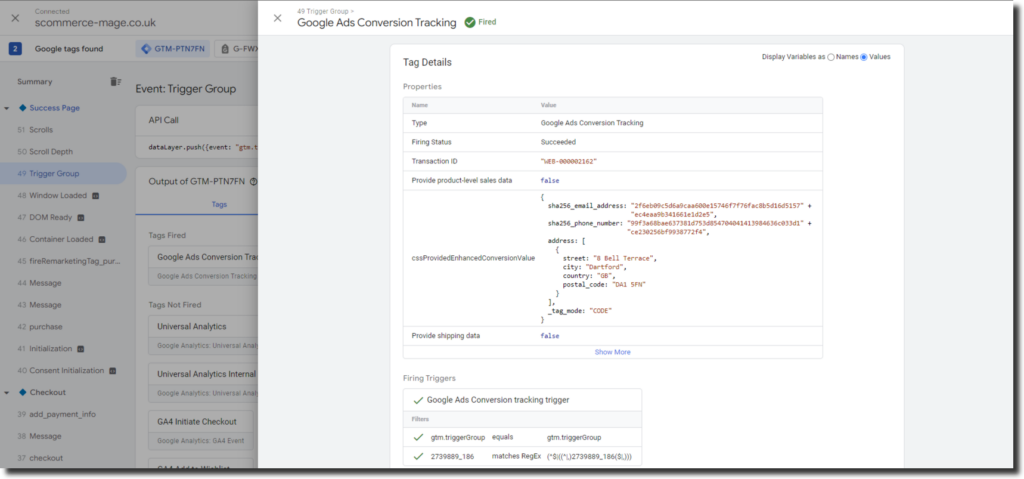Viewport: 1024px width, 479px height.
Task: Click the cssProvidedEnhancedConversionValue property name
Action: (473, 259)
